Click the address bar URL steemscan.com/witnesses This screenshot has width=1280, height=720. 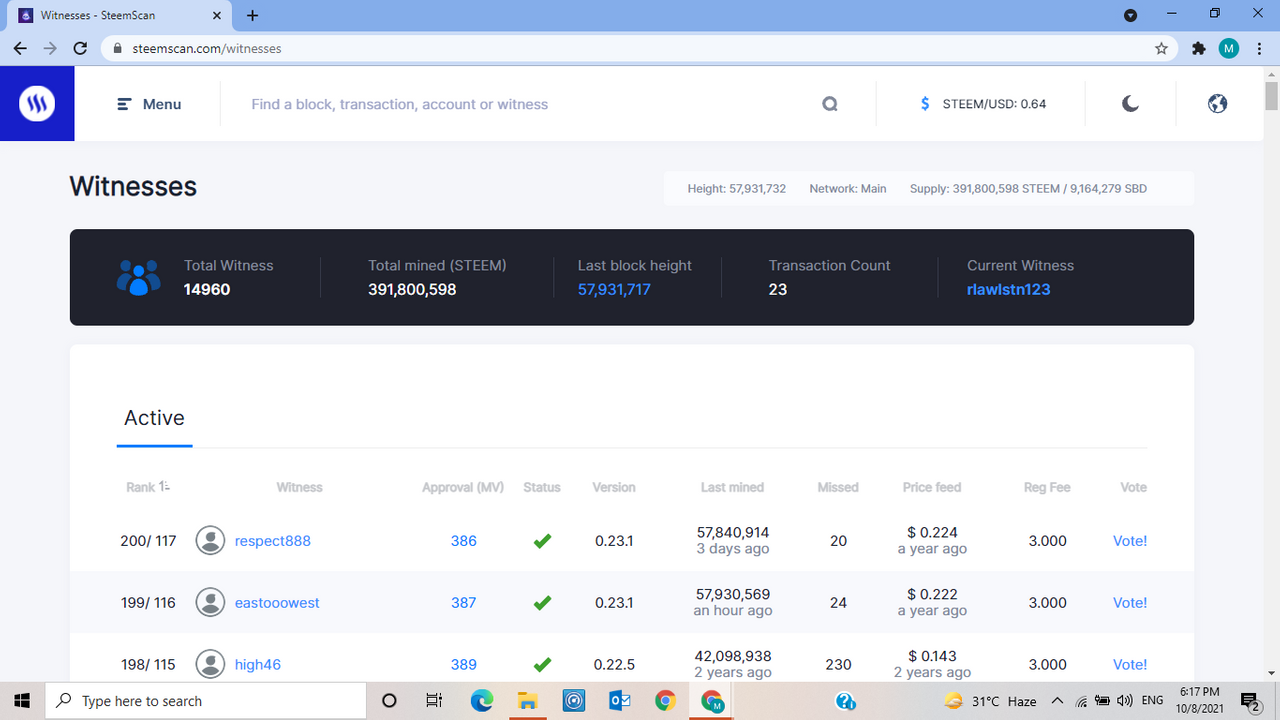tap(206, 48)
